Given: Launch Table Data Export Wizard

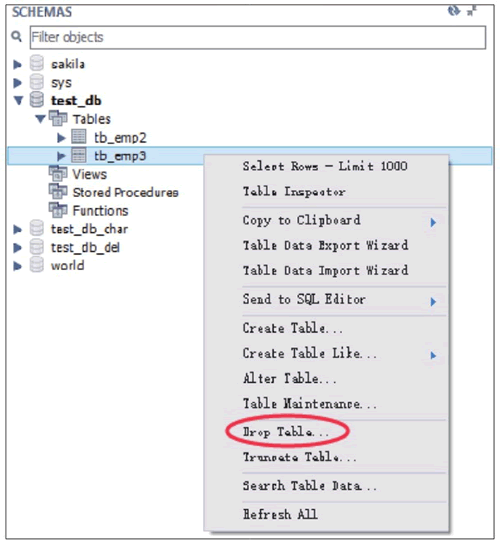Looking at the screenshot, I should 325,245.
